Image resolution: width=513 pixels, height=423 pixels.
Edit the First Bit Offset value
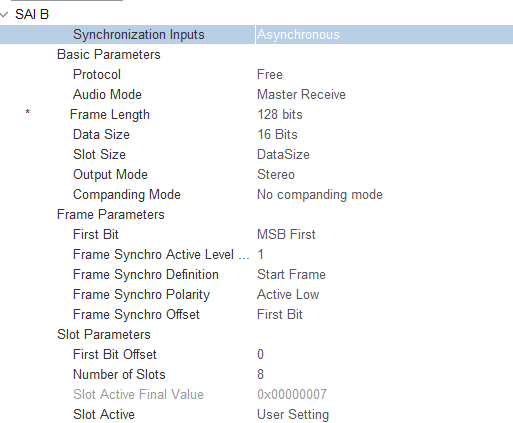[261, 355]
